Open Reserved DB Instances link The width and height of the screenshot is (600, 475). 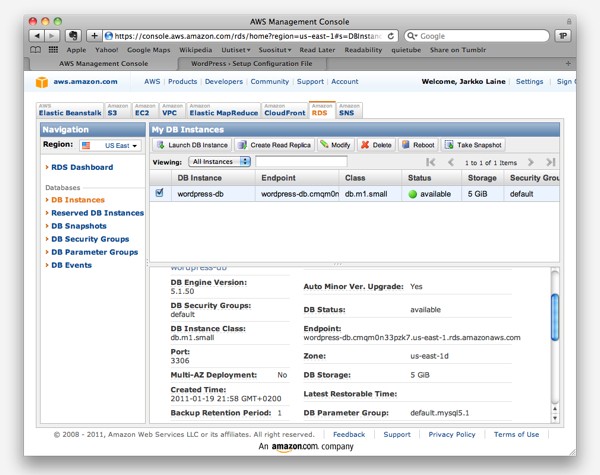point(98,213)
